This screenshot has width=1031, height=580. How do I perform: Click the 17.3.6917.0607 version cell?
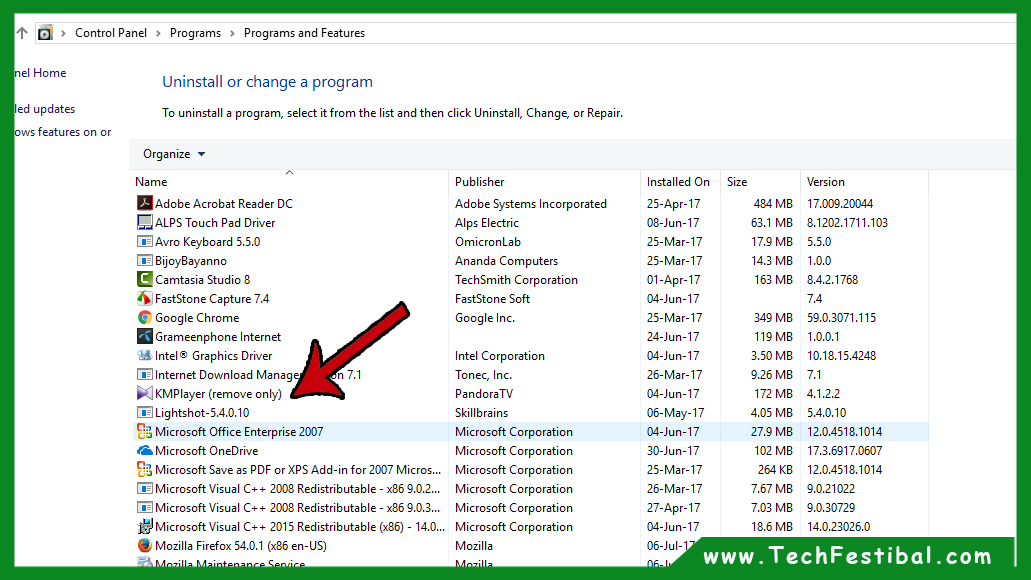click(x=845, y=451)
